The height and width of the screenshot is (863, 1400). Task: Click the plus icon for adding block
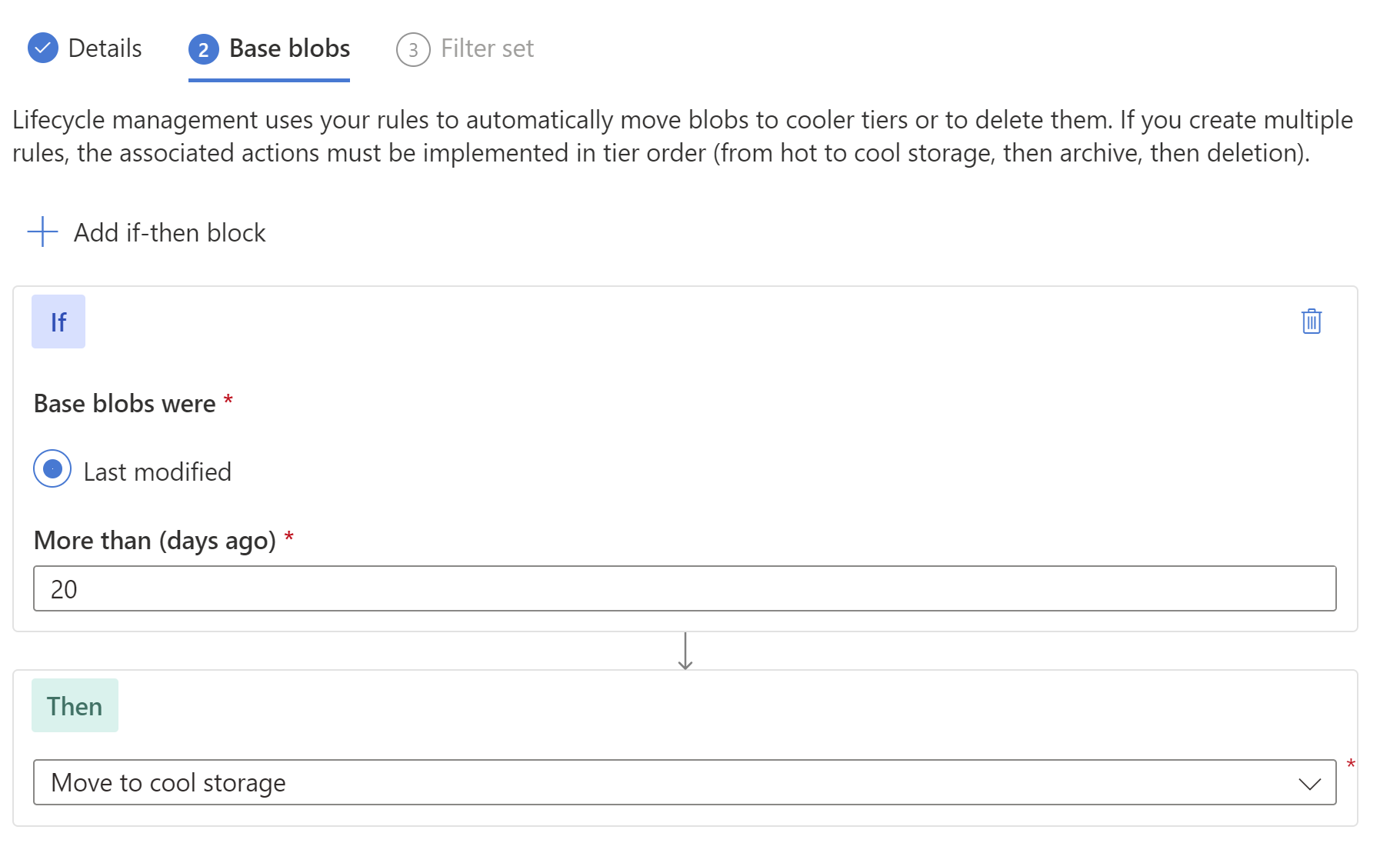[x=42, y=232]
